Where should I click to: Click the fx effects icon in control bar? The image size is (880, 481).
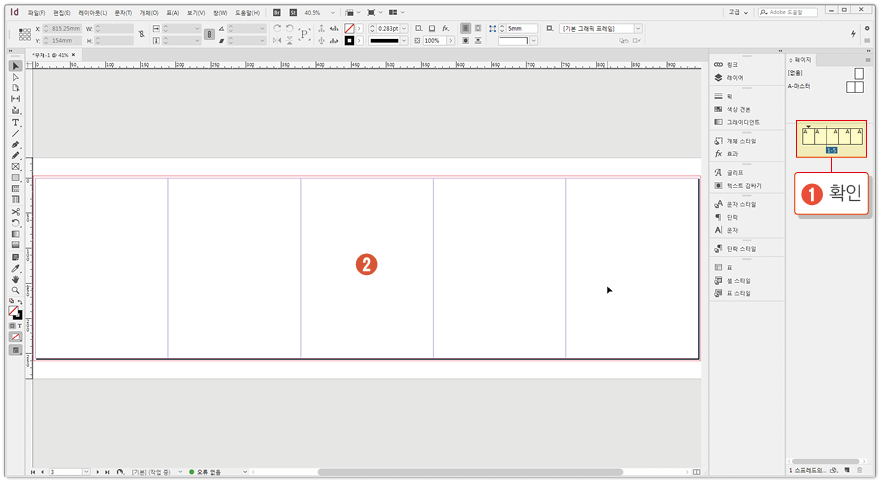click(446, 28)
